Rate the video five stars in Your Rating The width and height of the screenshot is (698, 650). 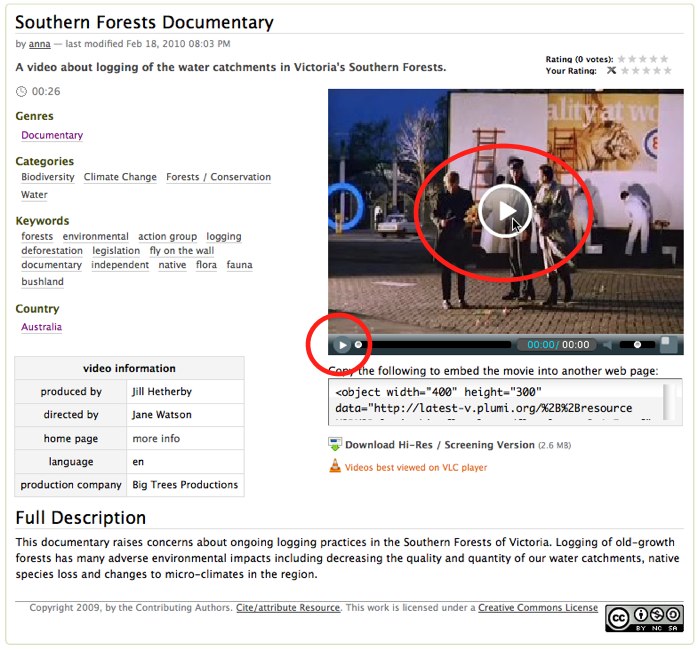[667, 71]
